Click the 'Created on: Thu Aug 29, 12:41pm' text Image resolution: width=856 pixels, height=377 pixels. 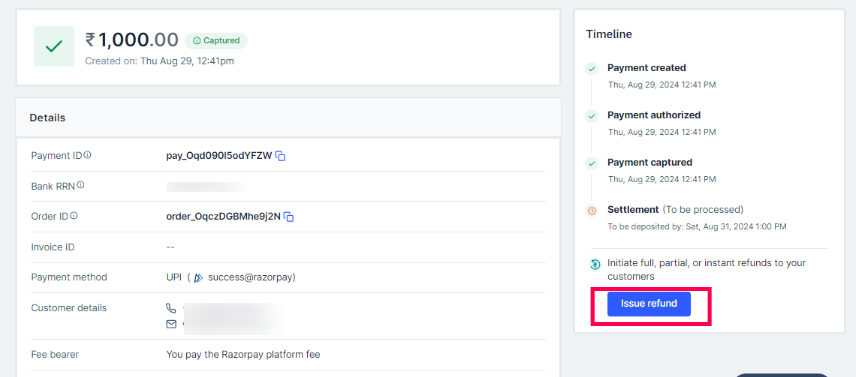pos(159,61)
